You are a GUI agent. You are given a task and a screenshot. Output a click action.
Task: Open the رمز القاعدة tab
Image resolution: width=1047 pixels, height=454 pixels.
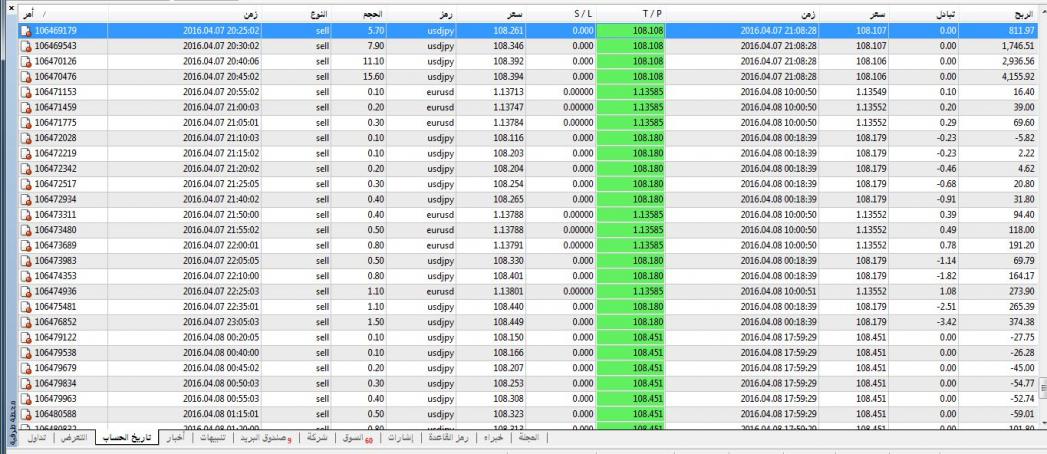[449, 439]
